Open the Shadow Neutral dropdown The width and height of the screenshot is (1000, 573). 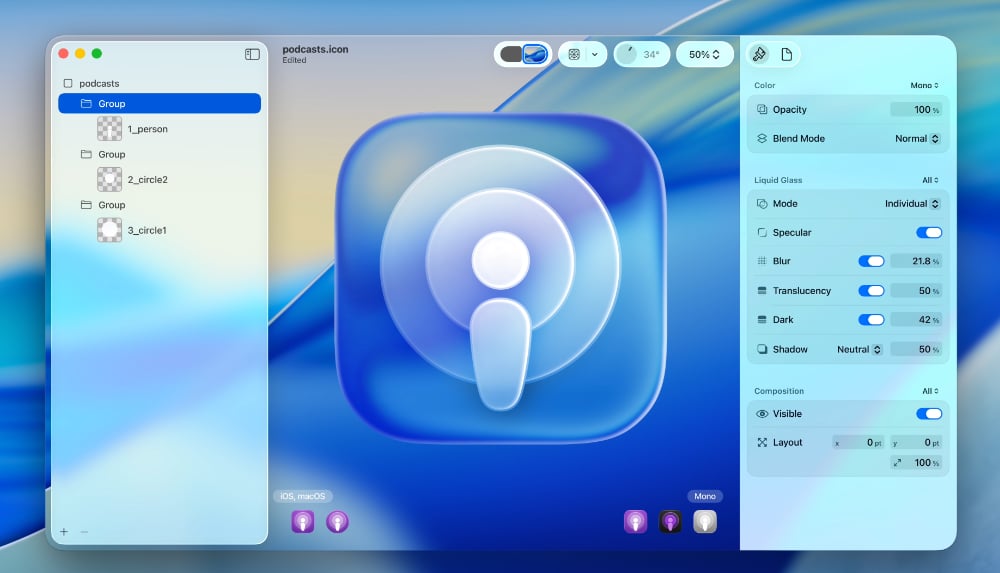pyautogui.click(x=859, y=349)
